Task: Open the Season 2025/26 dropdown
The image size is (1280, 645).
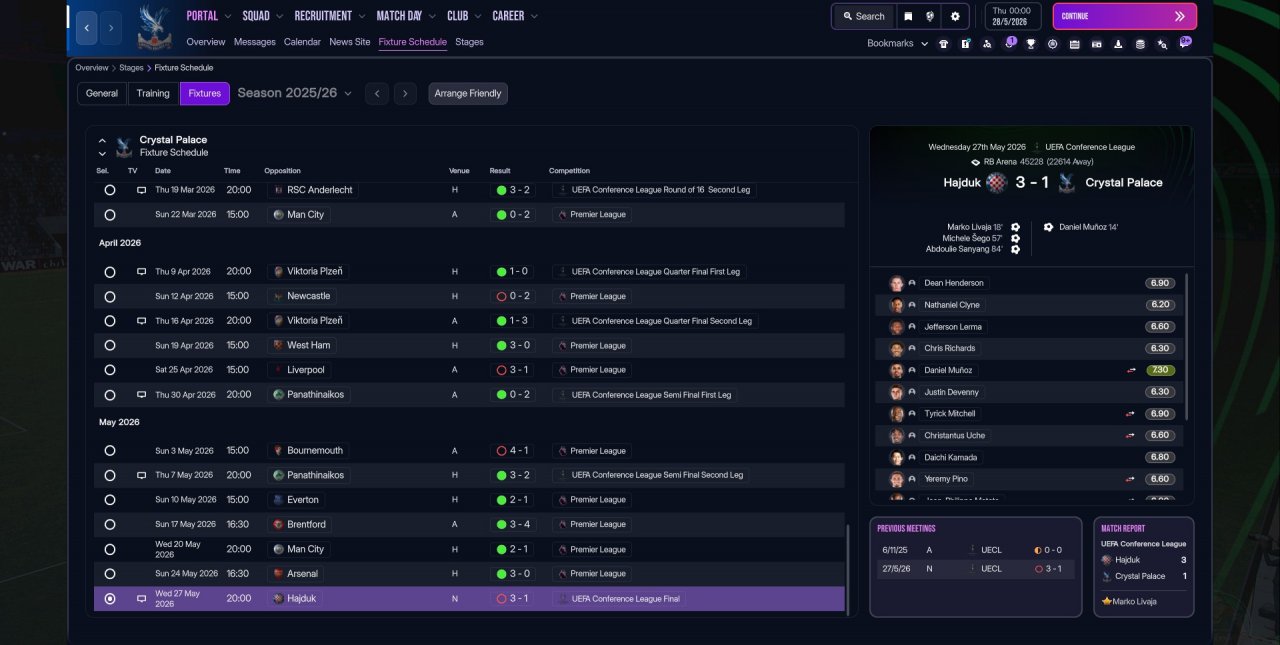Action: 295,93
